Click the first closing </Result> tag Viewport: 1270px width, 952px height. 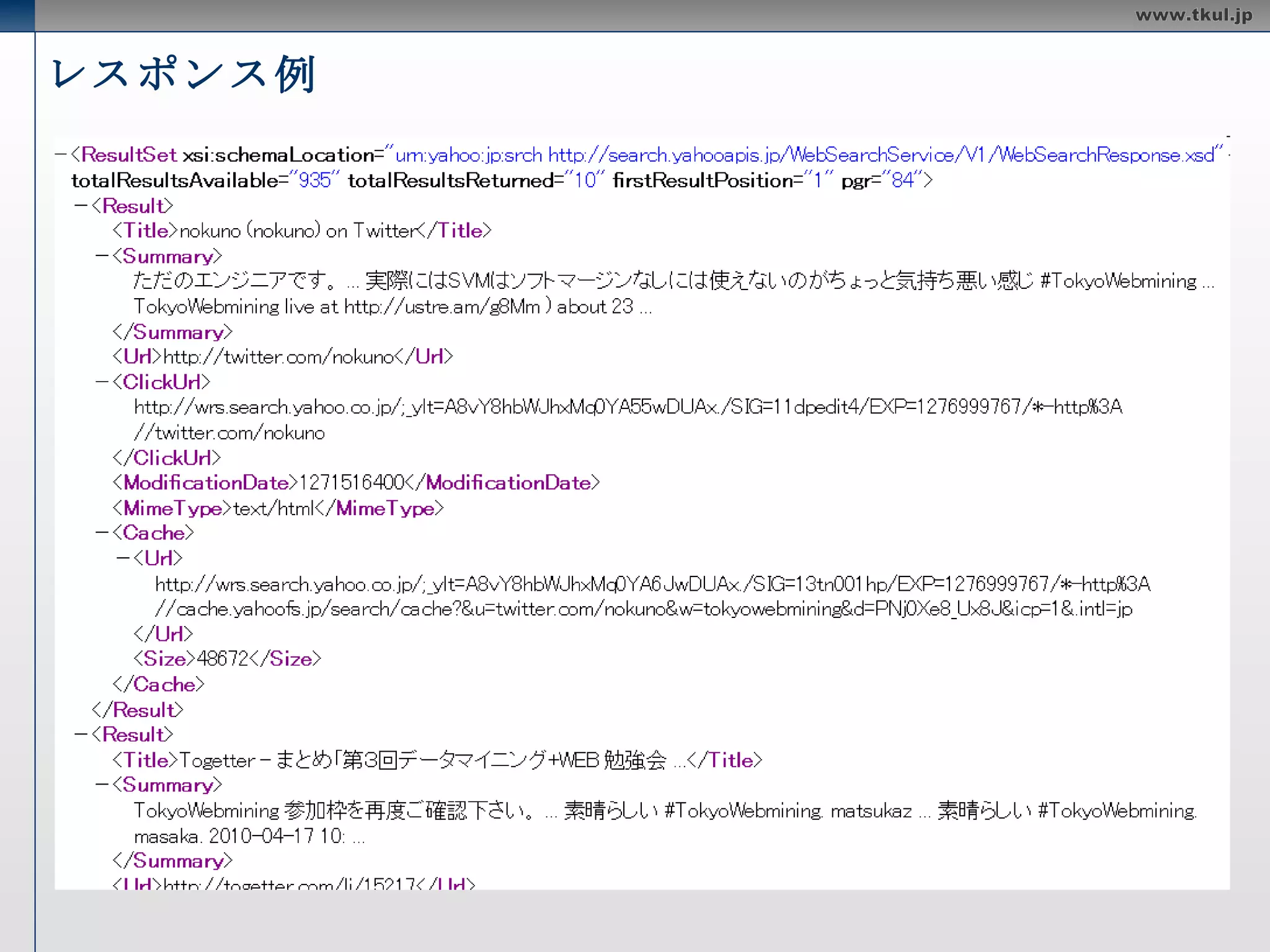(138, 710)
